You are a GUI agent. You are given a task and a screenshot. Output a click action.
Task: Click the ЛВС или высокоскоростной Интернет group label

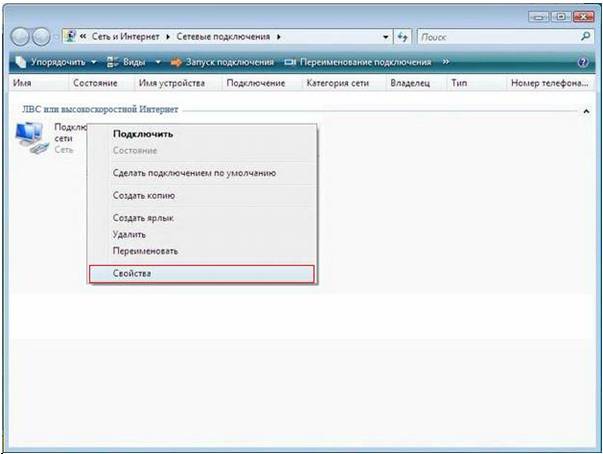click(100, 109)
